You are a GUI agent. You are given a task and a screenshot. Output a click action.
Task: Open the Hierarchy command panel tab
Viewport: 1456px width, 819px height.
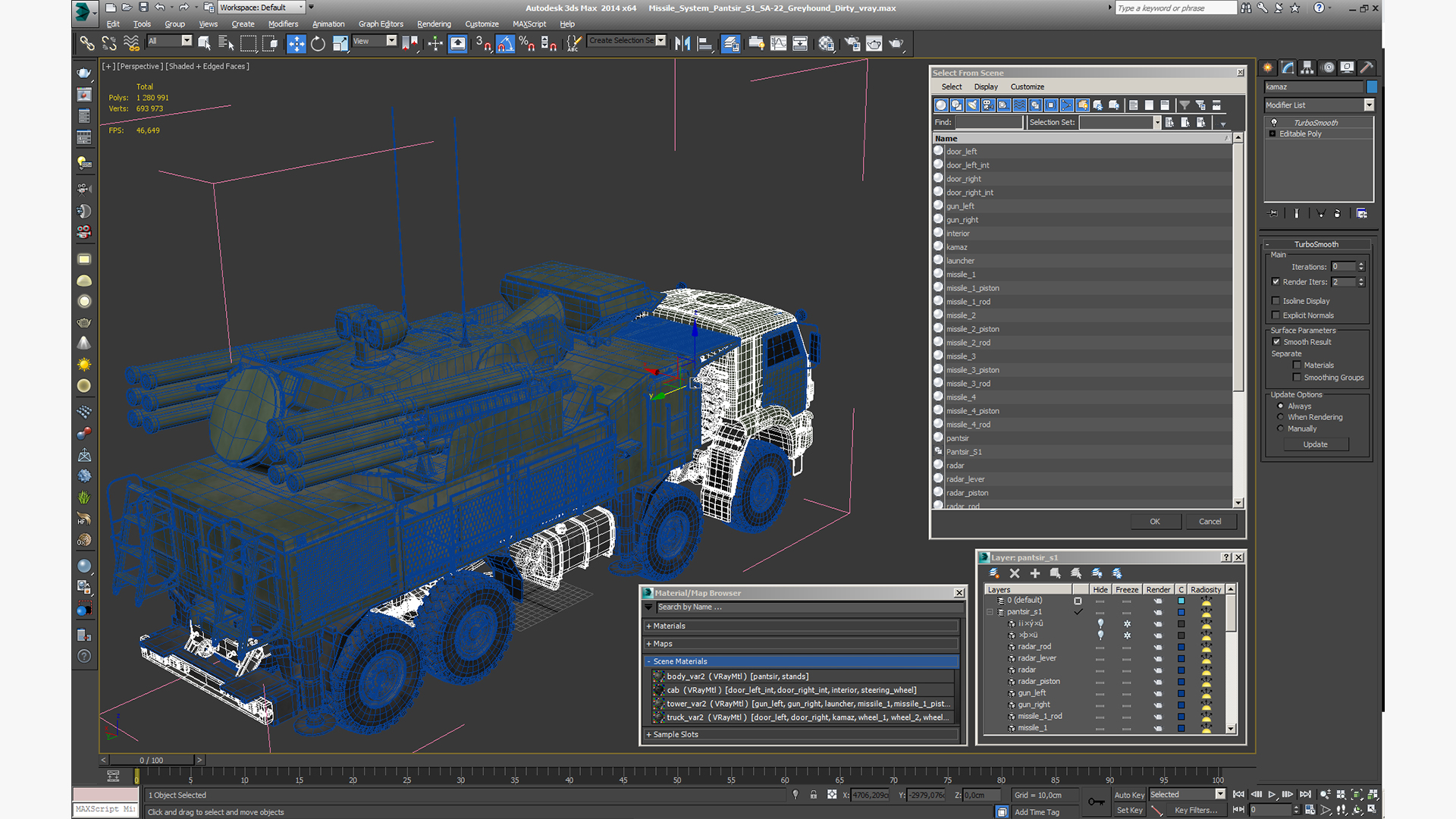pyautogui.click(x=1307, y=67)
